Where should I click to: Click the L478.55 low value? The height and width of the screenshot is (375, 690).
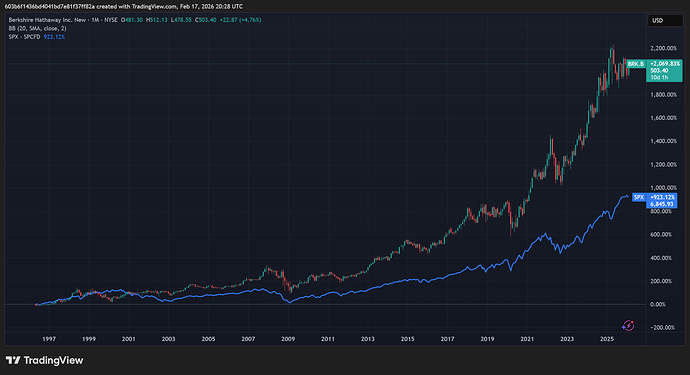click(x=181, y=20)
